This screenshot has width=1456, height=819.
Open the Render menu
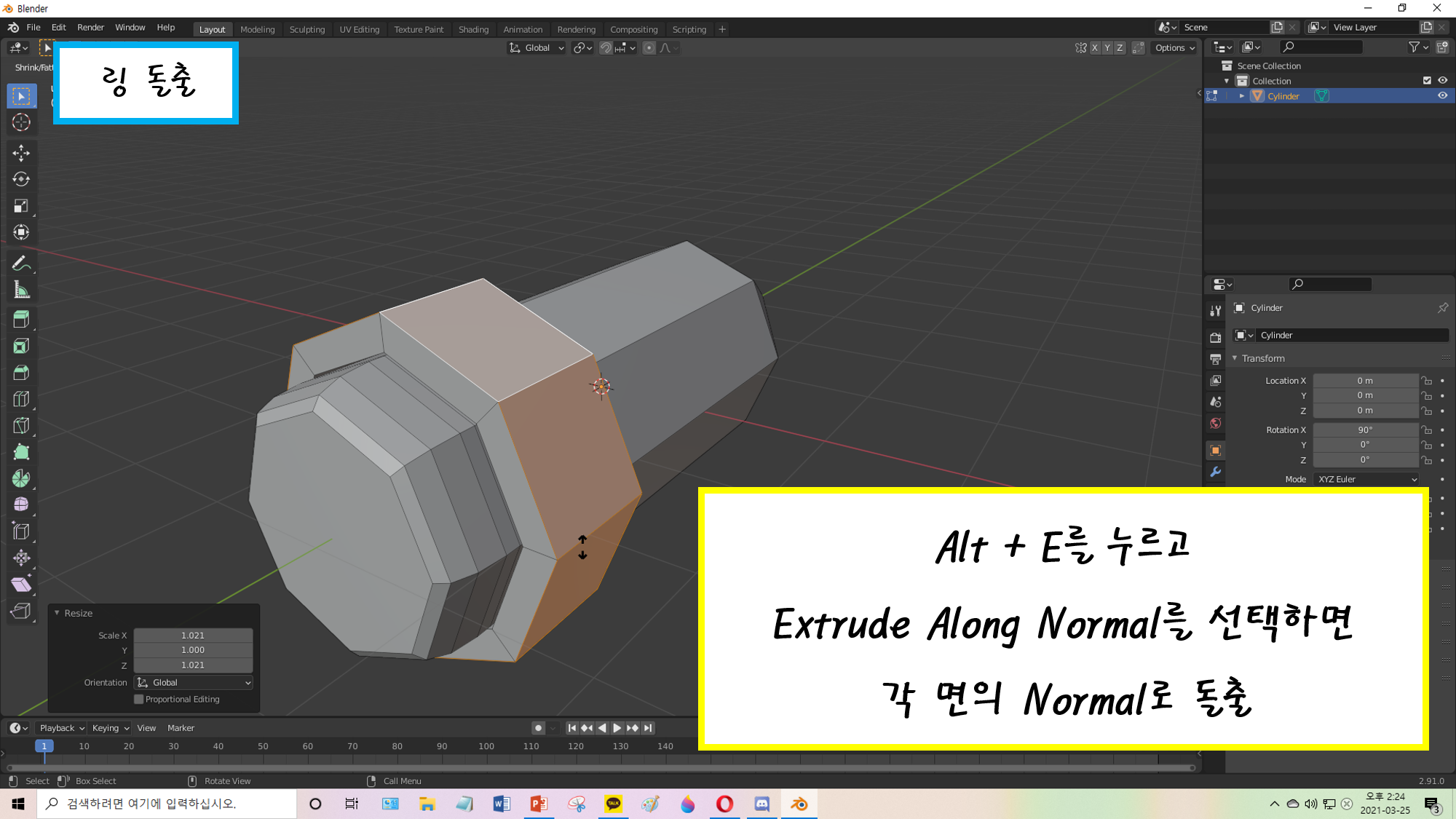[x=90, y=28]
